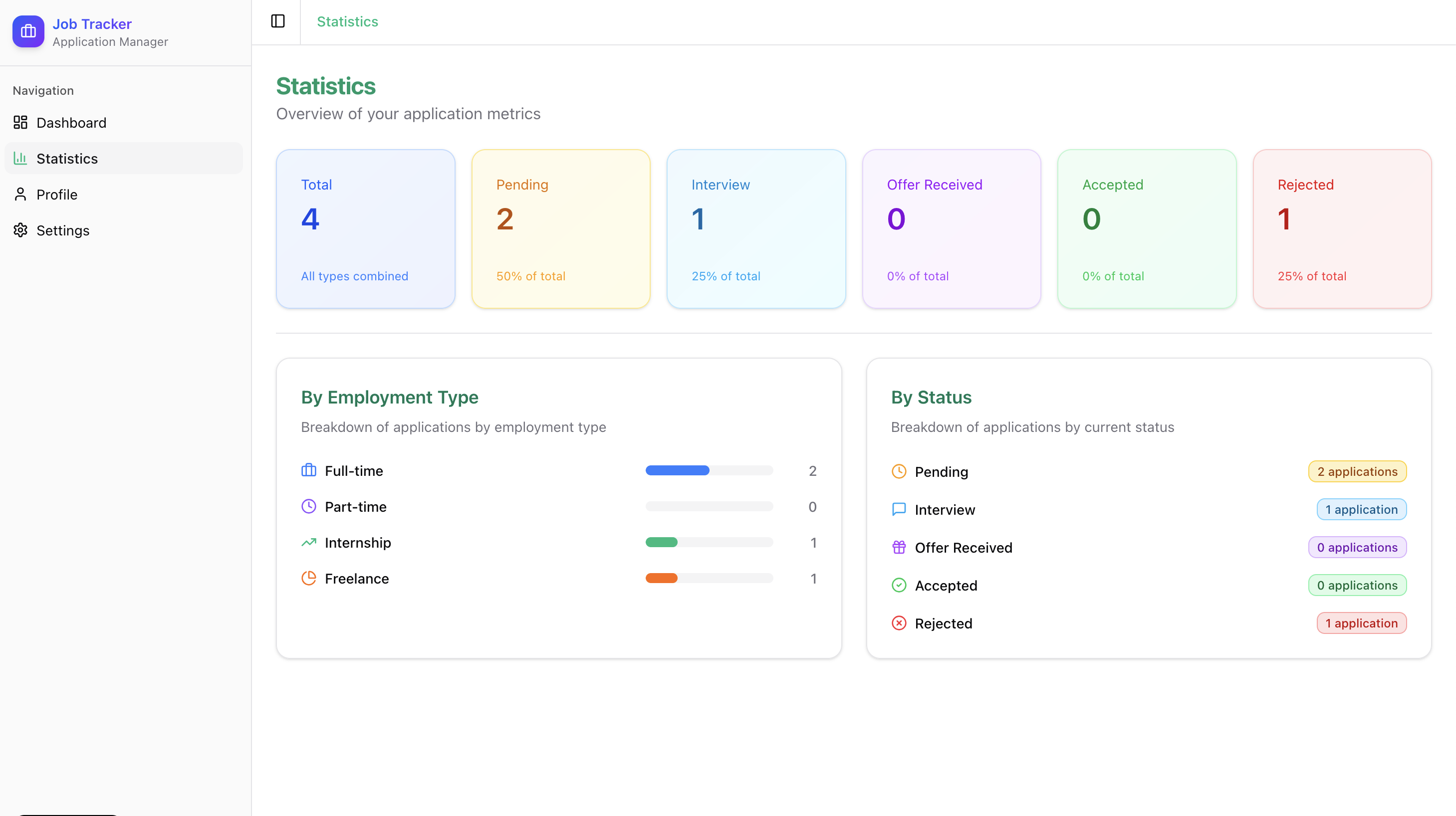
Task: Click the Part-time clock icon
Action: (x=308, y=506)
